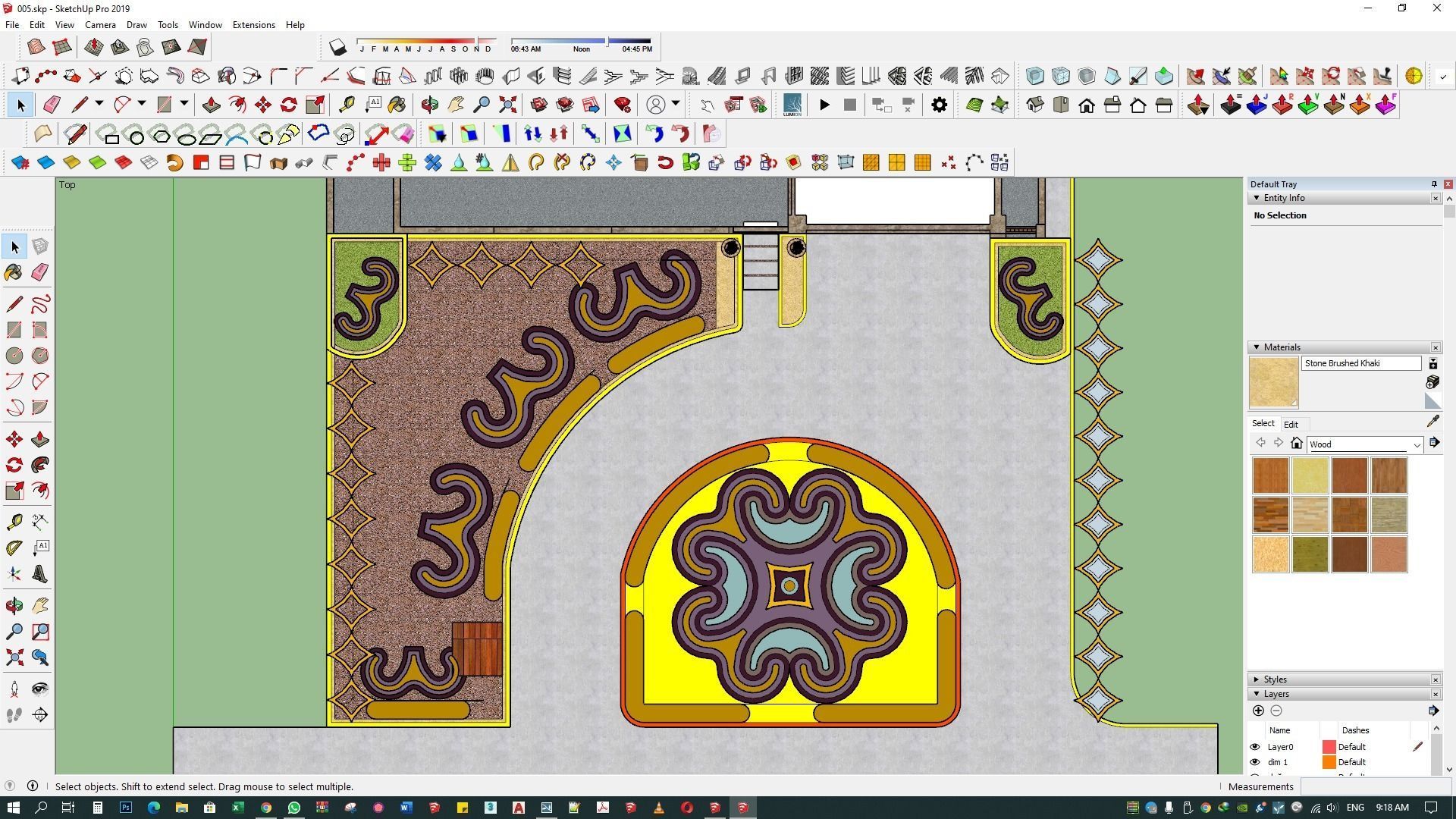Activate the Orbit tool in left toolbar

pos(14,606)
